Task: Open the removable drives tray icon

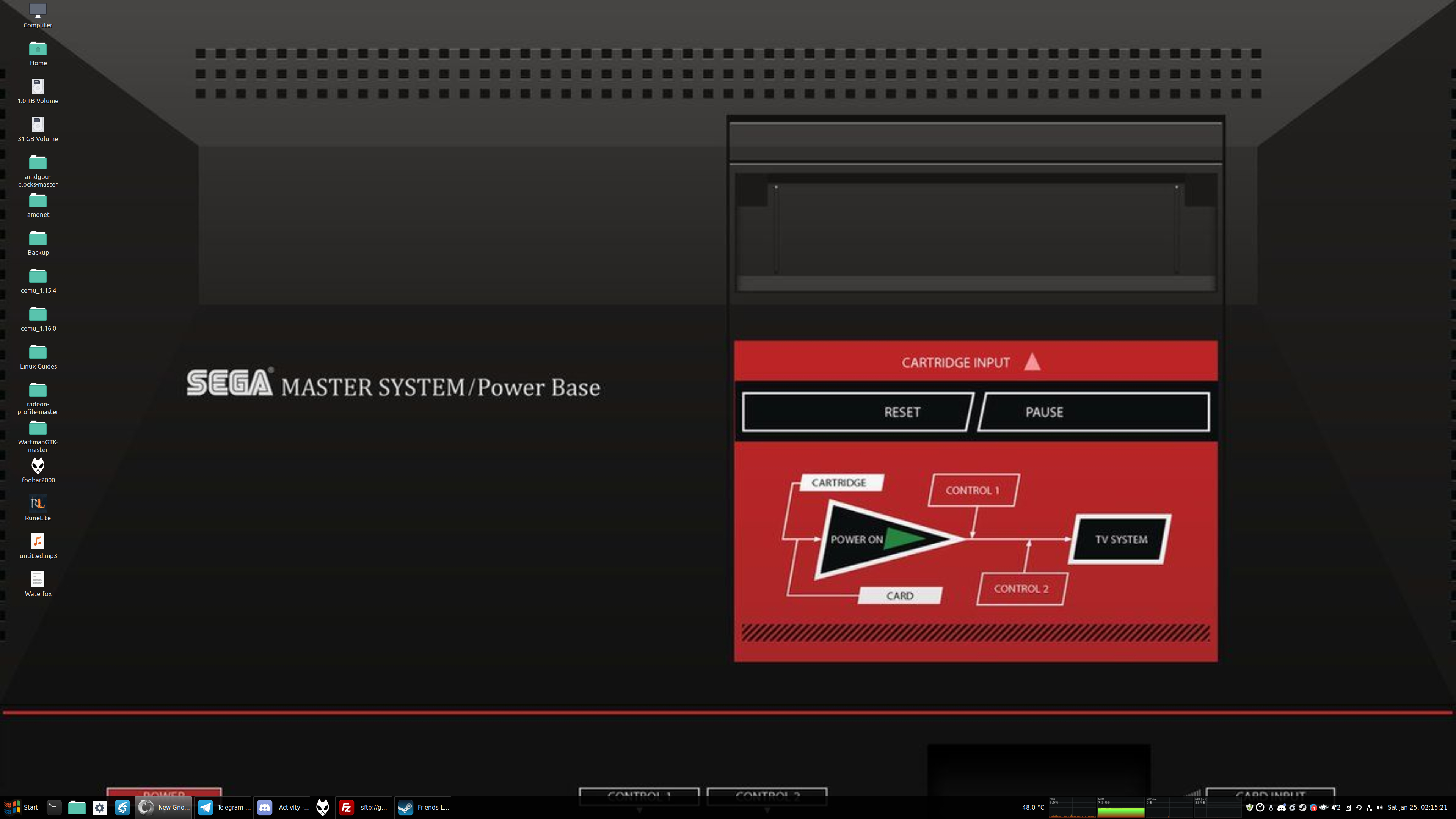Action: tap(1324, 807)
